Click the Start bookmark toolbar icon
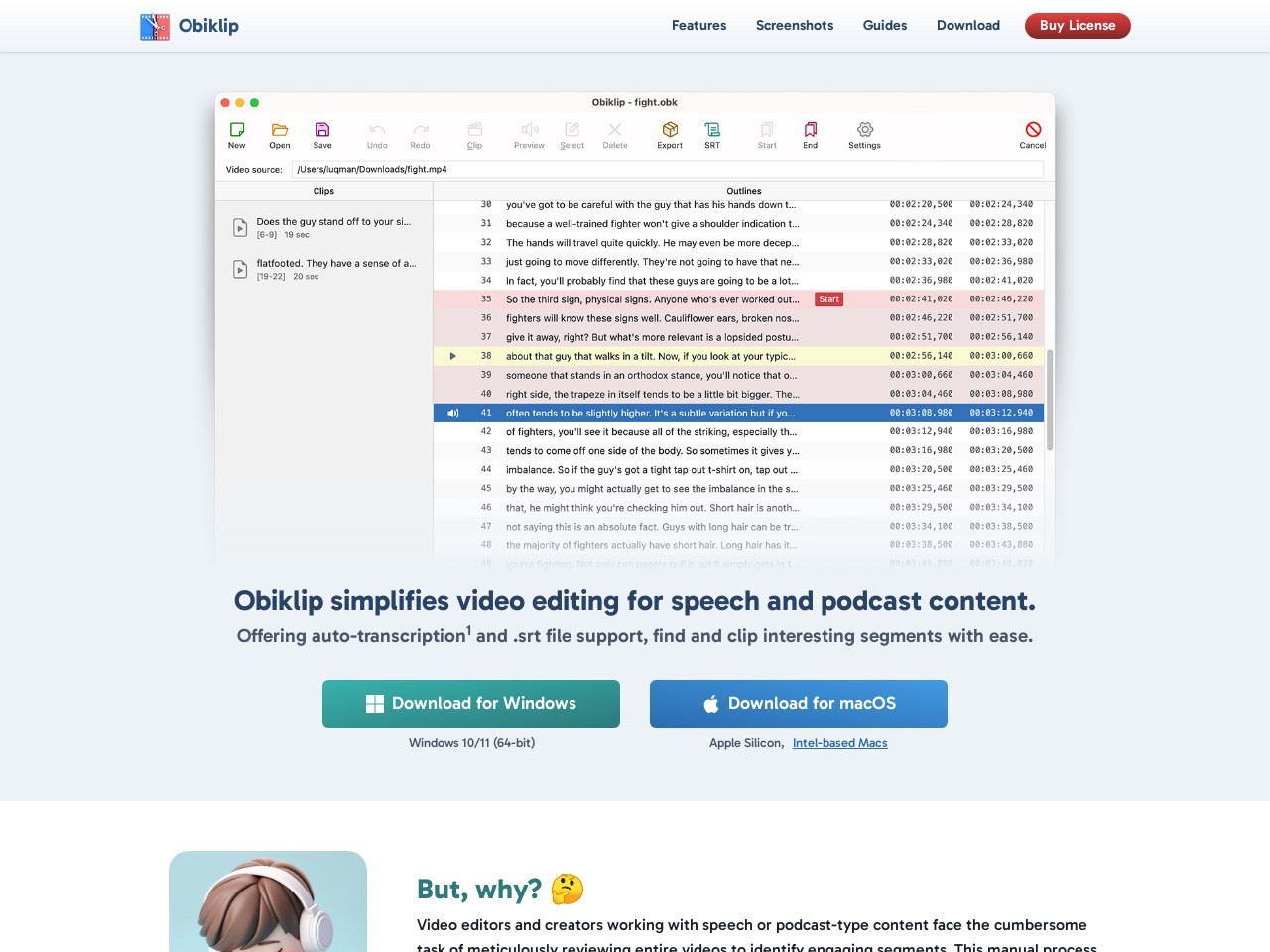1270x952 pixels. pos(767,130)
